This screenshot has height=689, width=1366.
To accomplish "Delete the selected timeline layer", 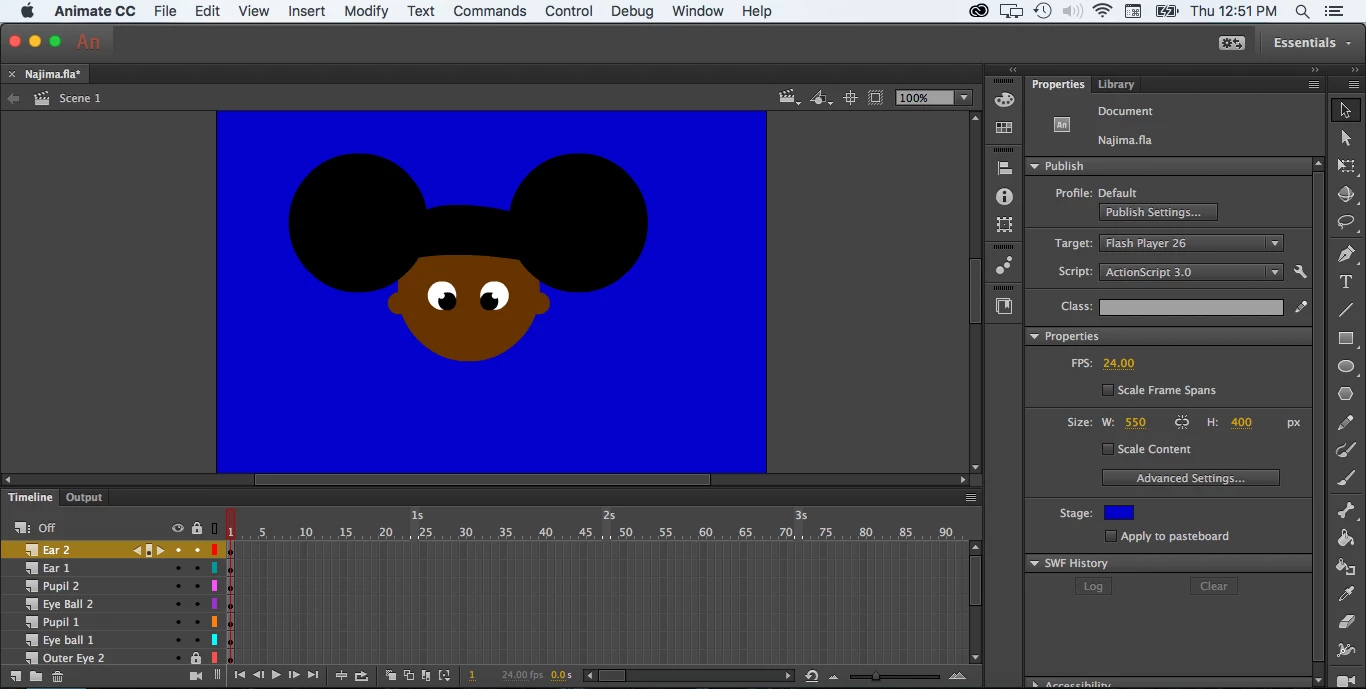I will point(58,676).
